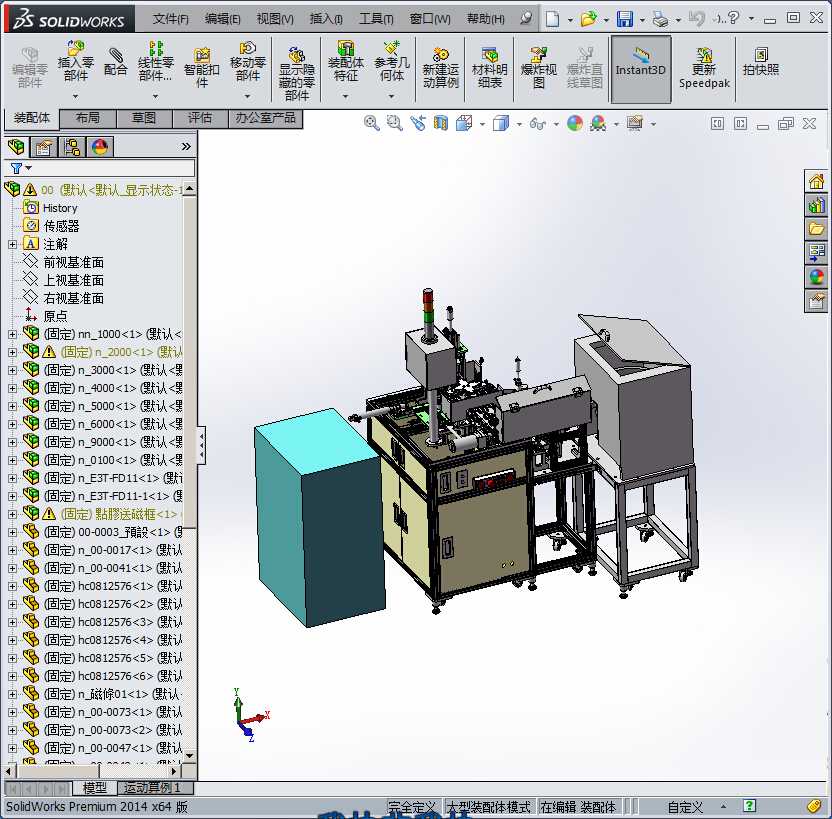
Task: Expand nn_1000<1> component node
Action: click(x=12, y=334)
